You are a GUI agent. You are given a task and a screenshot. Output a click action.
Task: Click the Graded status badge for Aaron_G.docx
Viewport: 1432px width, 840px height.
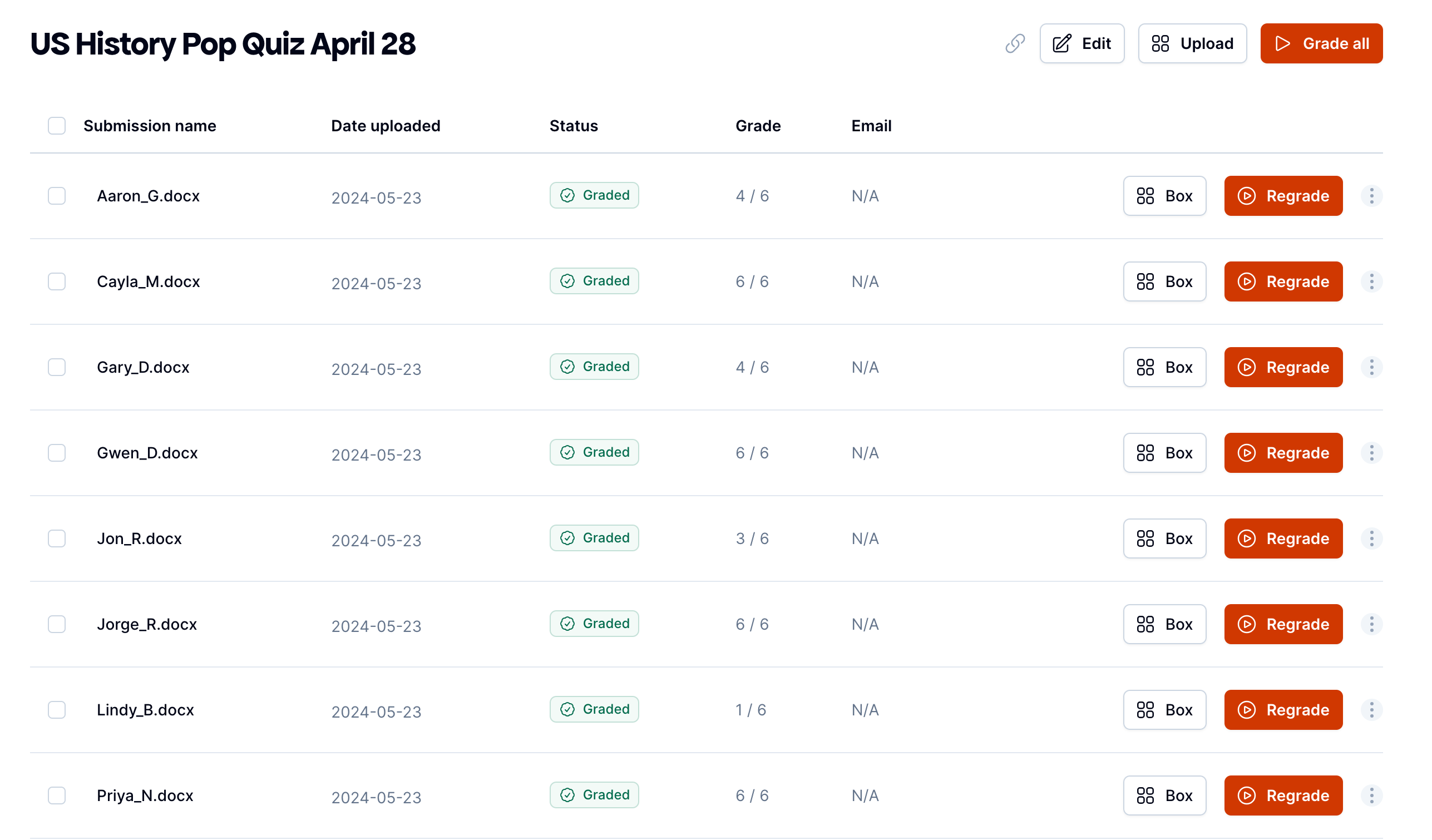[x=594, y=195]
